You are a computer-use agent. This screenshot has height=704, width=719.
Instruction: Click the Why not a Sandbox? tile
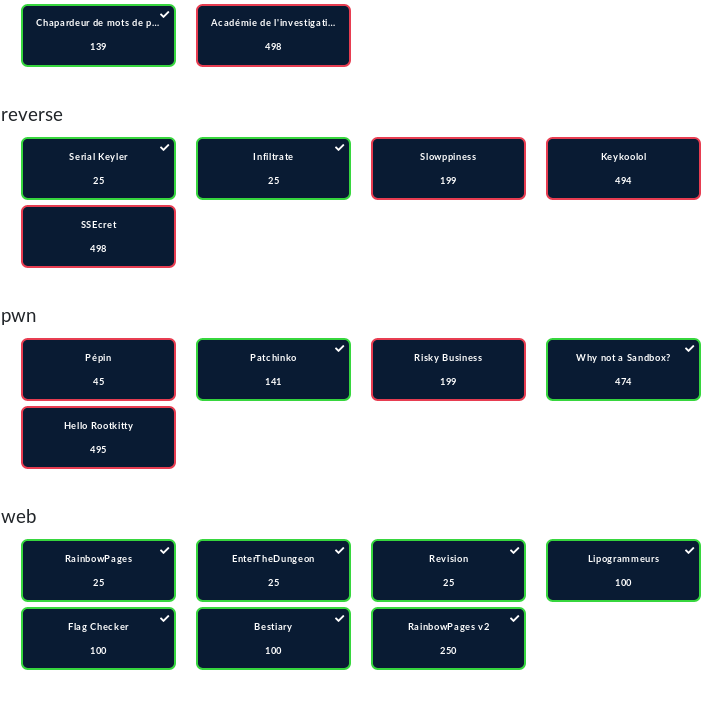[x=623, y=369]
